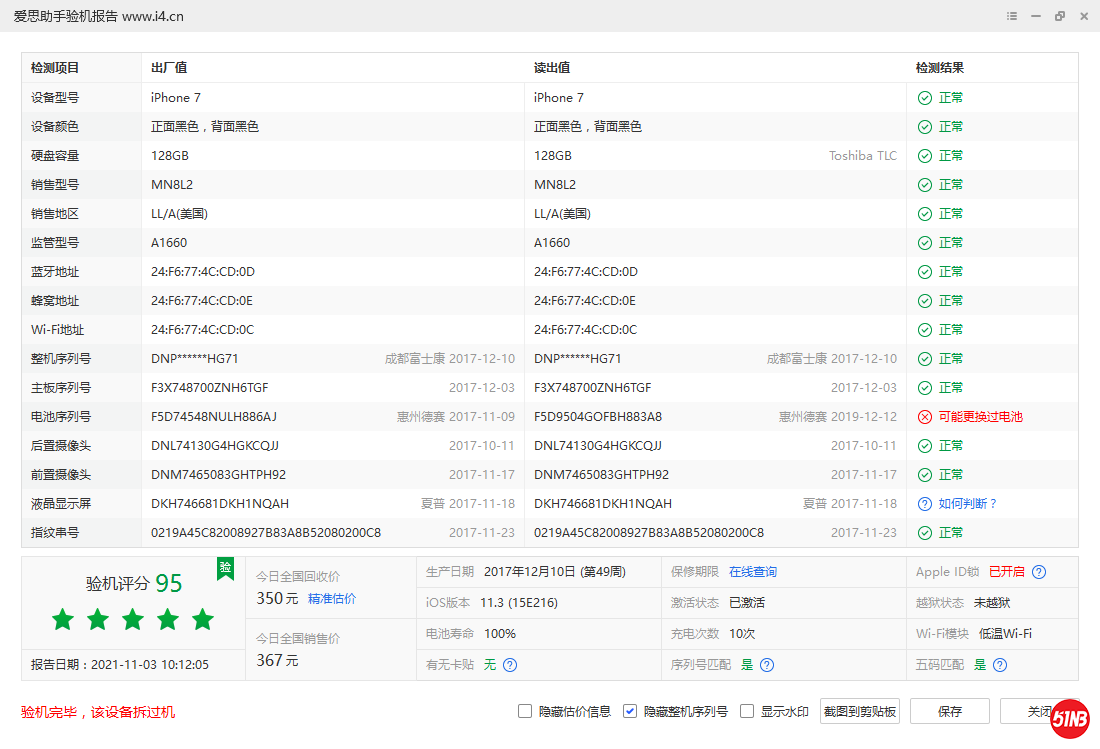Image resolution: width=1100 pixels, height=749 pixels.
Task: Click the question icon in 液晶显示屏 row
Action: tap(925, 504)
